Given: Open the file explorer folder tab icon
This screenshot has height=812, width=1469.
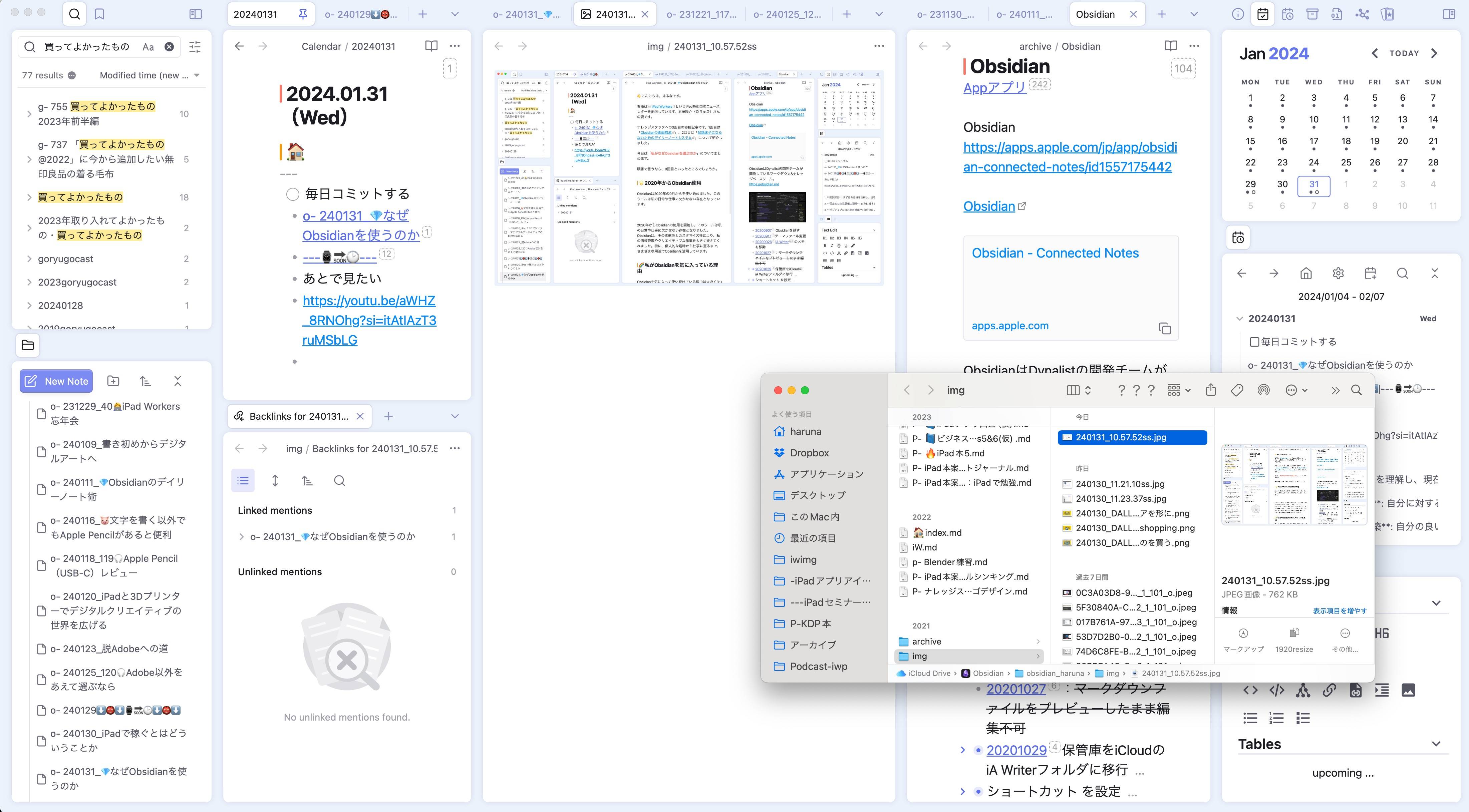Looking at the screenshot, I should click(x=28, y=345).
